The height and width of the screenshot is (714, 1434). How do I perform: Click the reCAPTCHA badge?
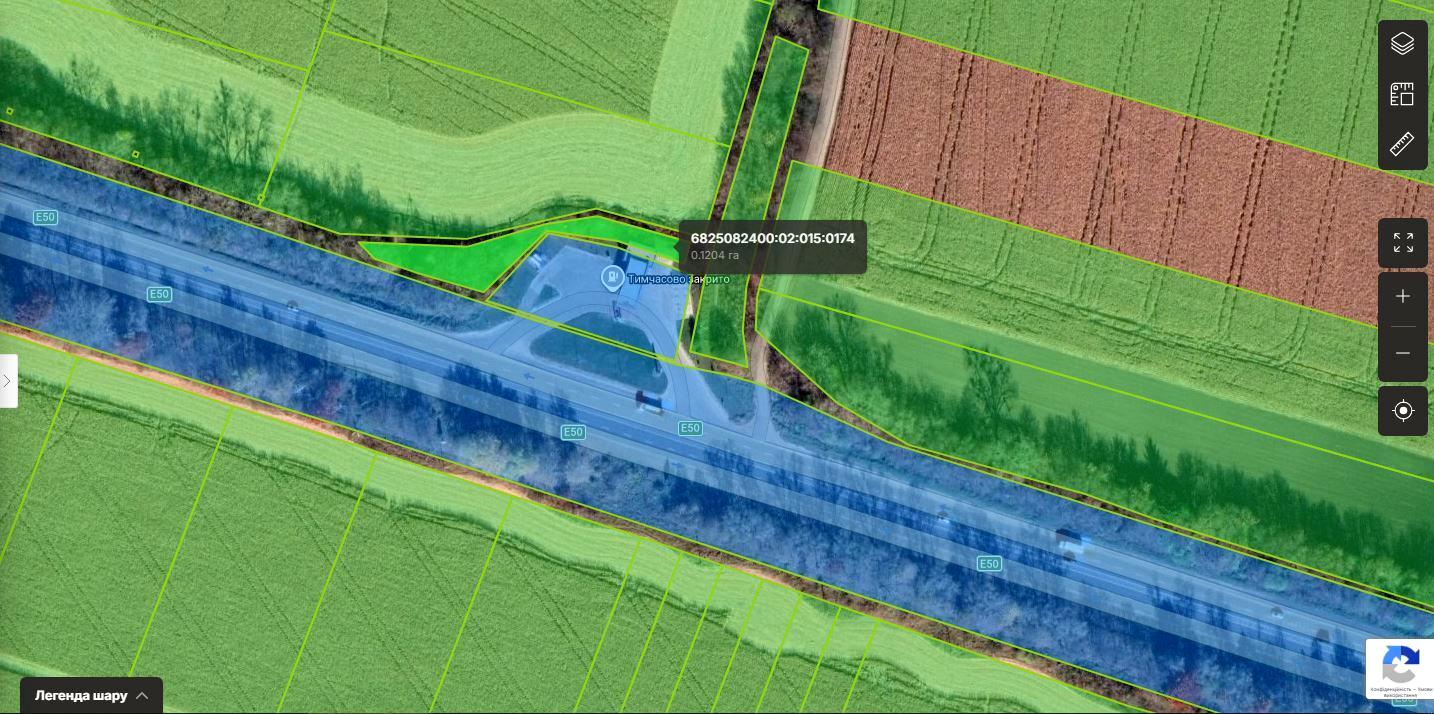pyautogui.click(x=1399, y=668)
